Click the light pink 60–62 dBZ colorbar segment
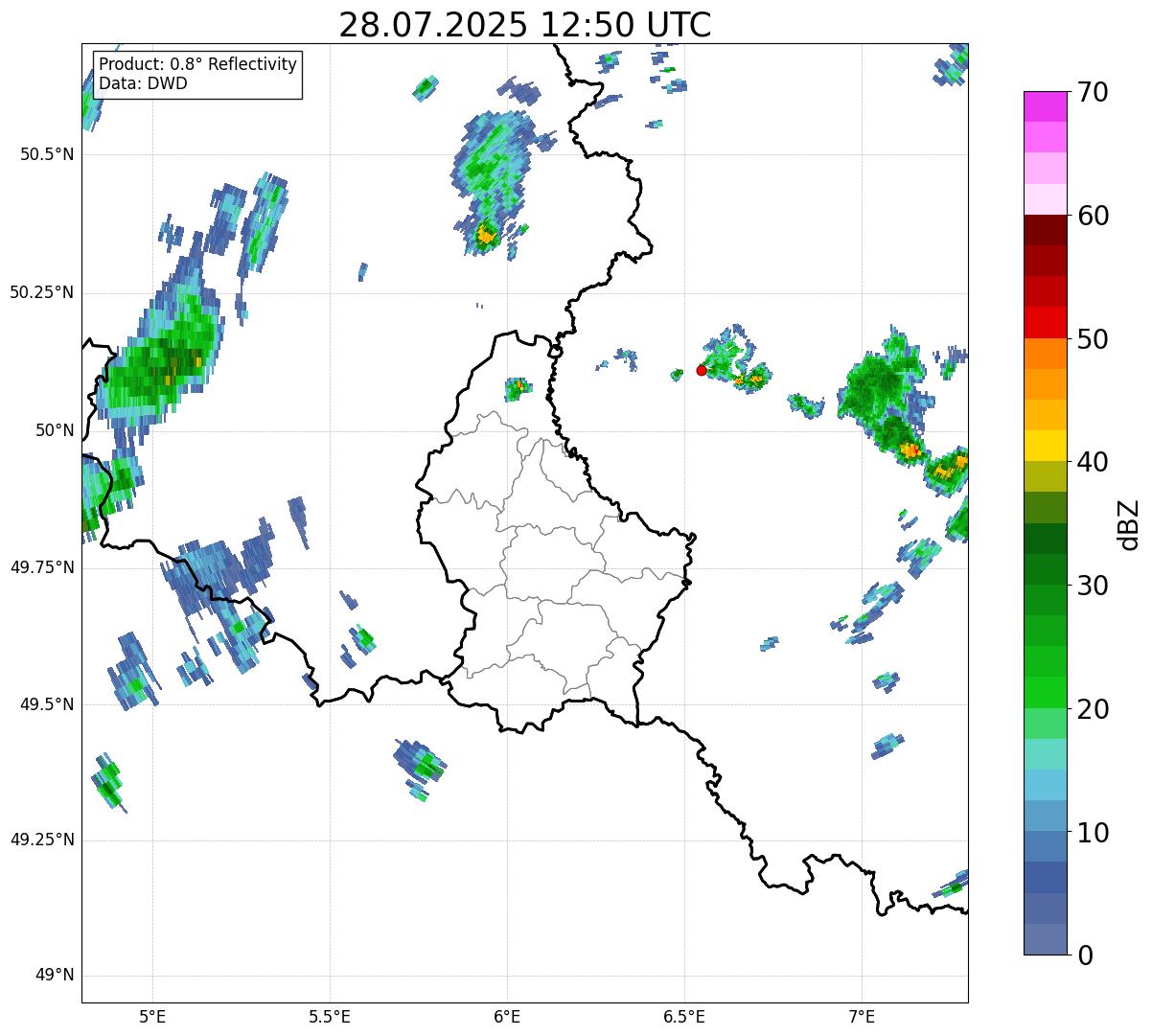Image resolution: width=1152 pixels, height=1036 pixels. coord(1045,199)
